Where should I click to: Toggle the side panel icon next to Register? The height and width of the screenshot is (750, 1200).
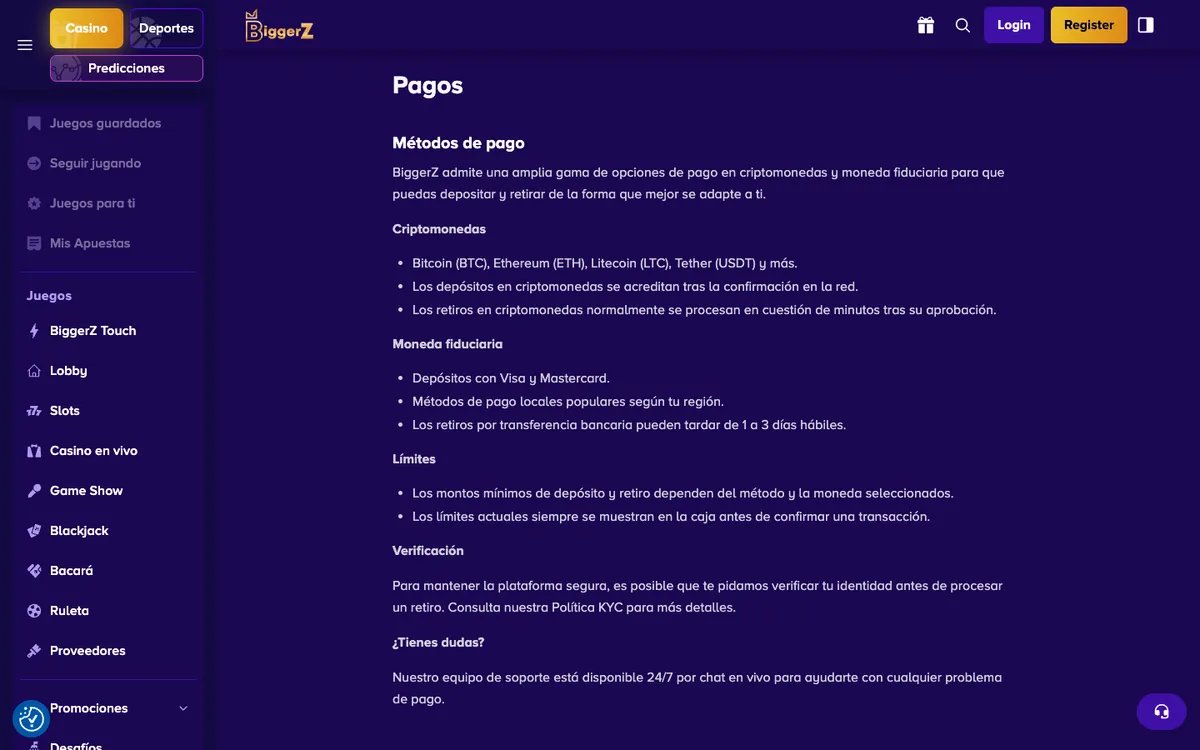[1146, 25]
